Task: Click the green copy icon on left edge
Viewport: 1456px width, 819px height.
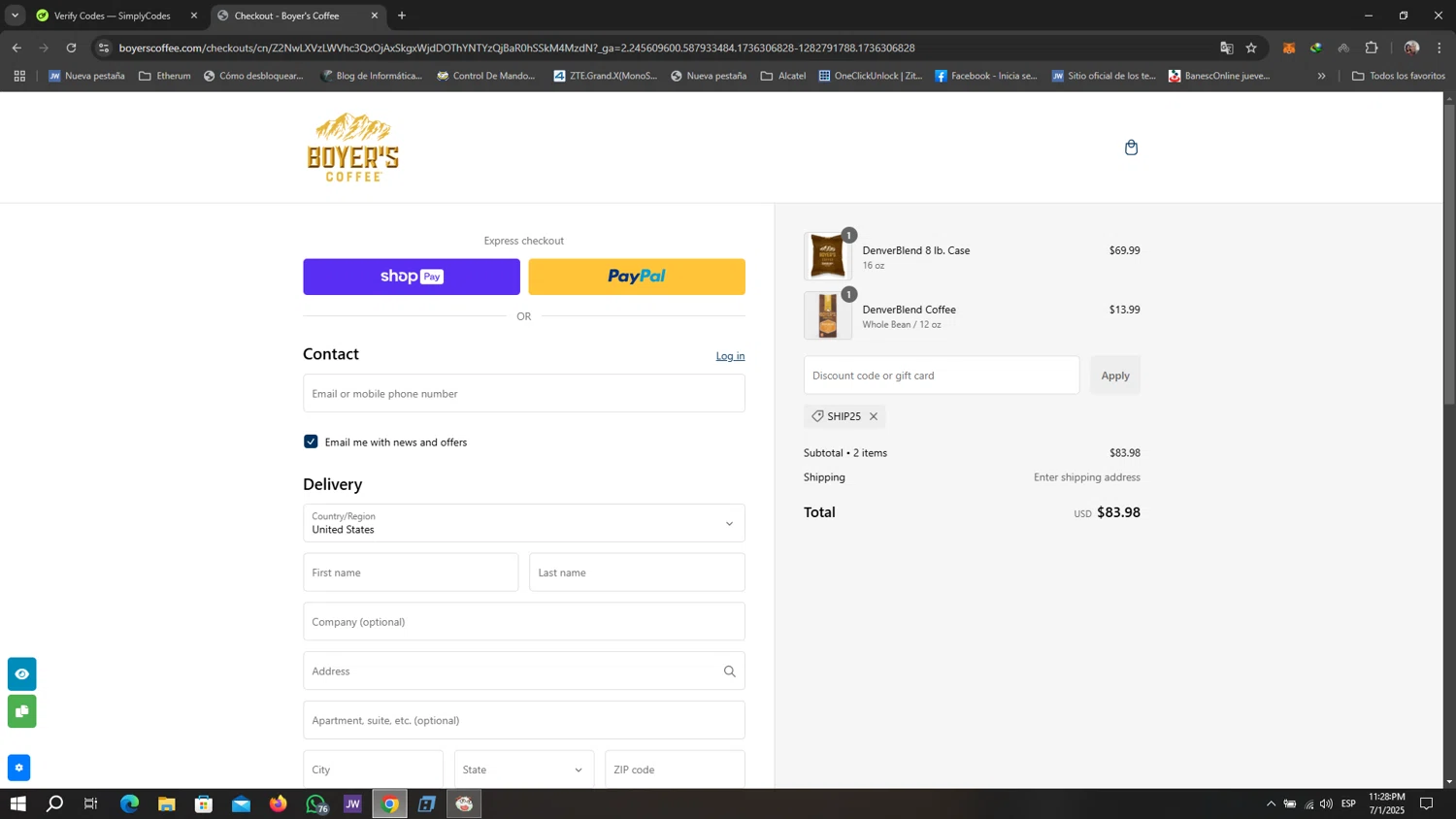Action: coord(21,711)
